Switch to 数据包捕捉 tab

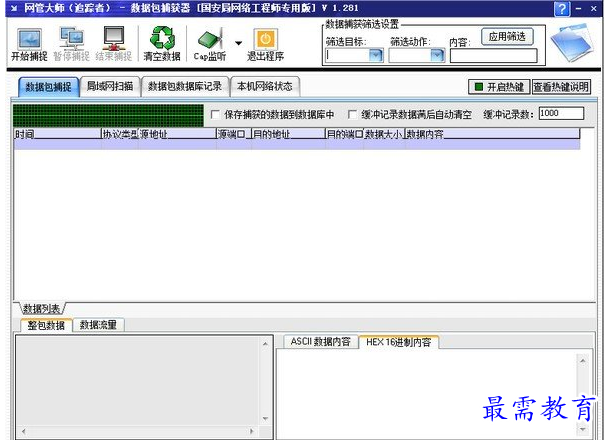[49, 87]
